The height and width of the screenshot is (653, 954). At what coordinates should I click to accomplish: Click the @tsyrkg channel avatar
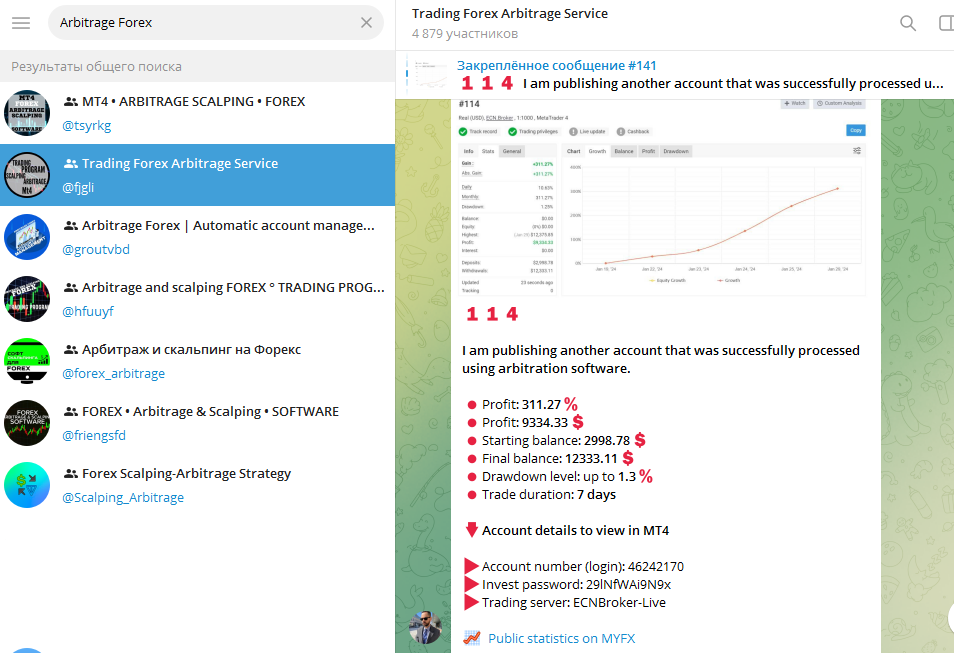27,113
